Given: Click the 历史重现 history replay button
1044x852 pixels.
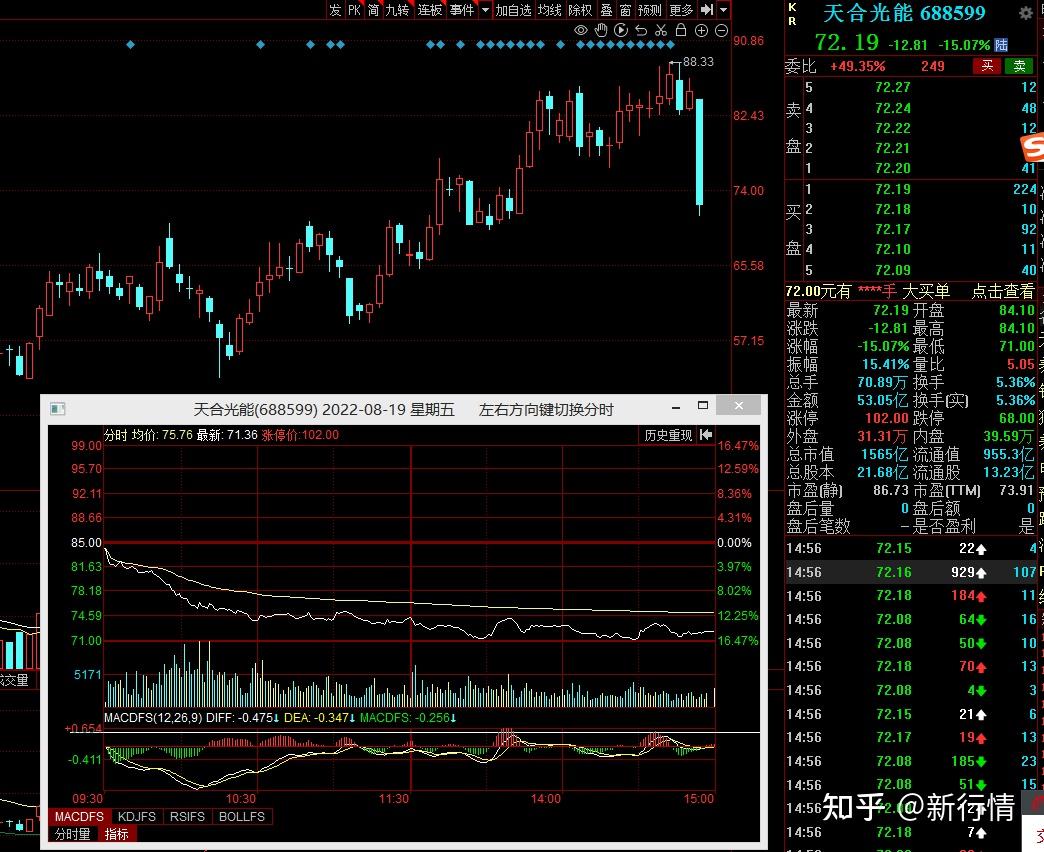Looking at the screenshot, I should point(668,435).
